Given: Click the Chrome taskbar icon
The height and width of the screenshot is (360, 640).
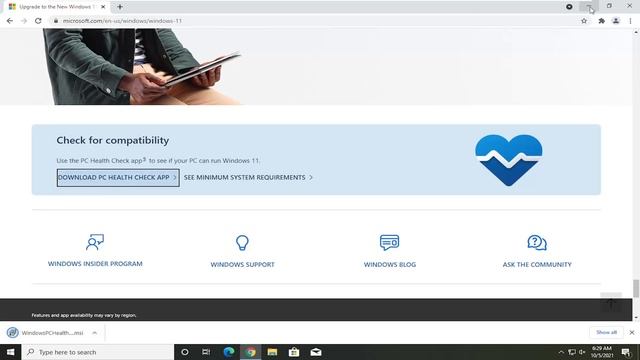Looking at the screenshot, I should pyautogui.click(x=251, y=352).
